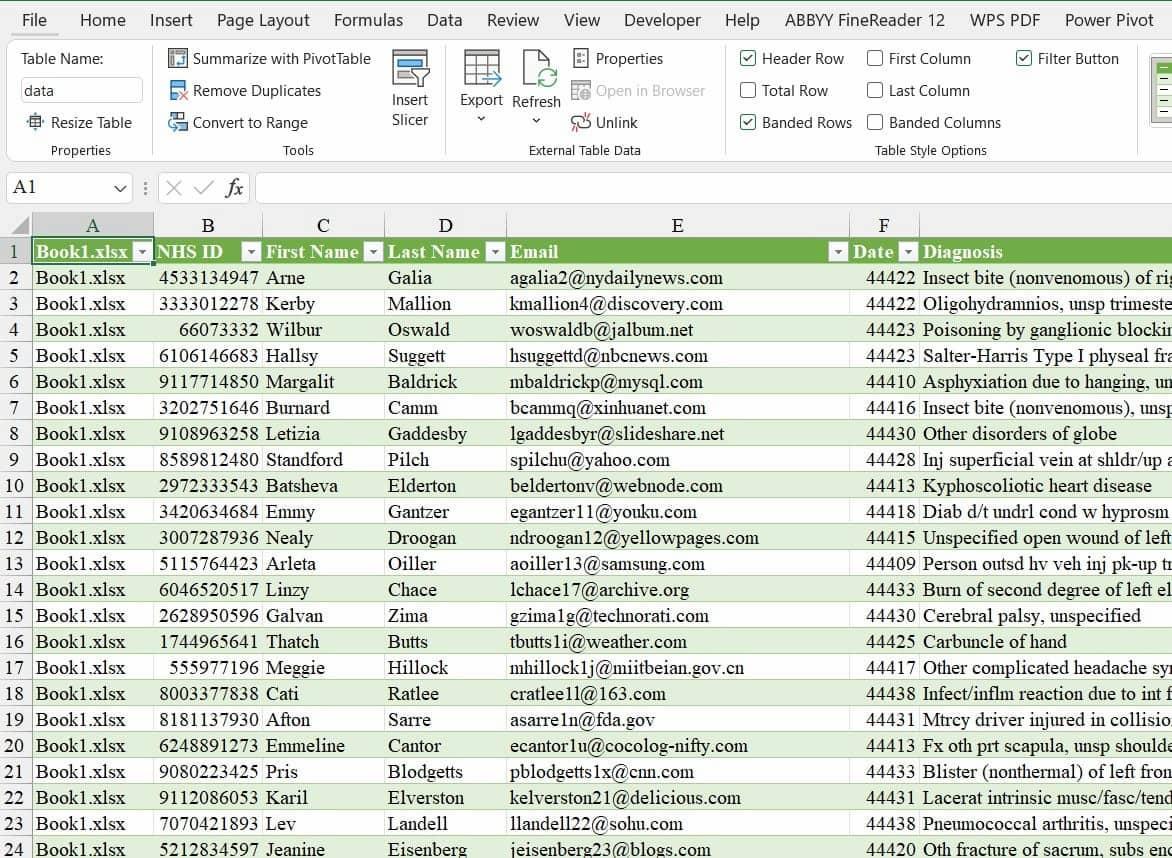The height and width of the screenshot is (858, 1172).
Task: Click Summarize with PivotTable icon
Action: (178, 59)
